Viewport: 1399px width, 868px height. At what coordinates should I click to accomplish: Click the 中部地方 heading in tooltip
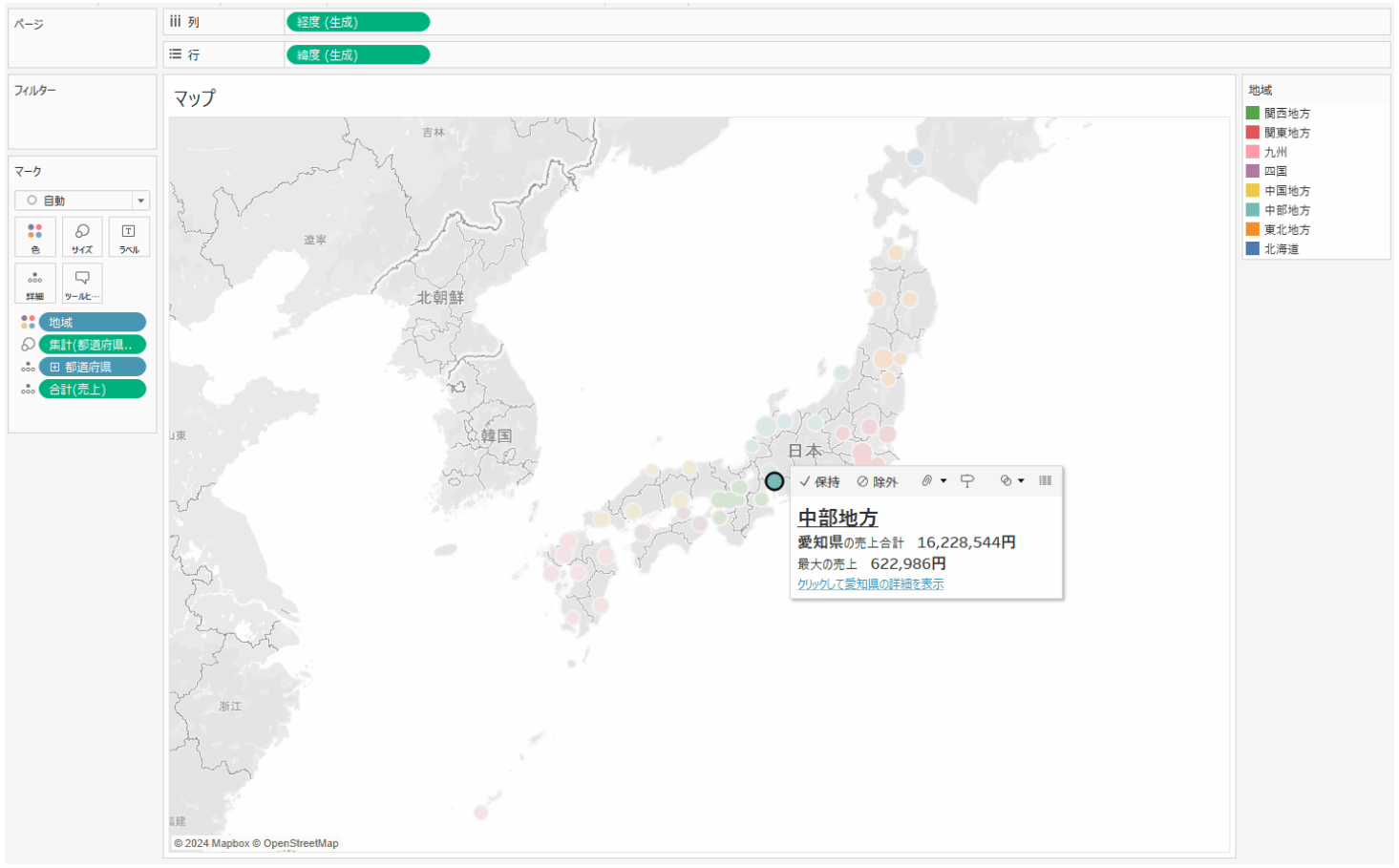(x=837, y=518)
